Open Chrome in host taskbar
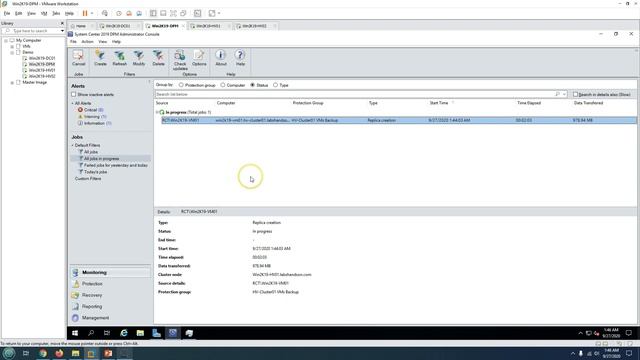Screen dimensions: 640x360 (43, 353)
